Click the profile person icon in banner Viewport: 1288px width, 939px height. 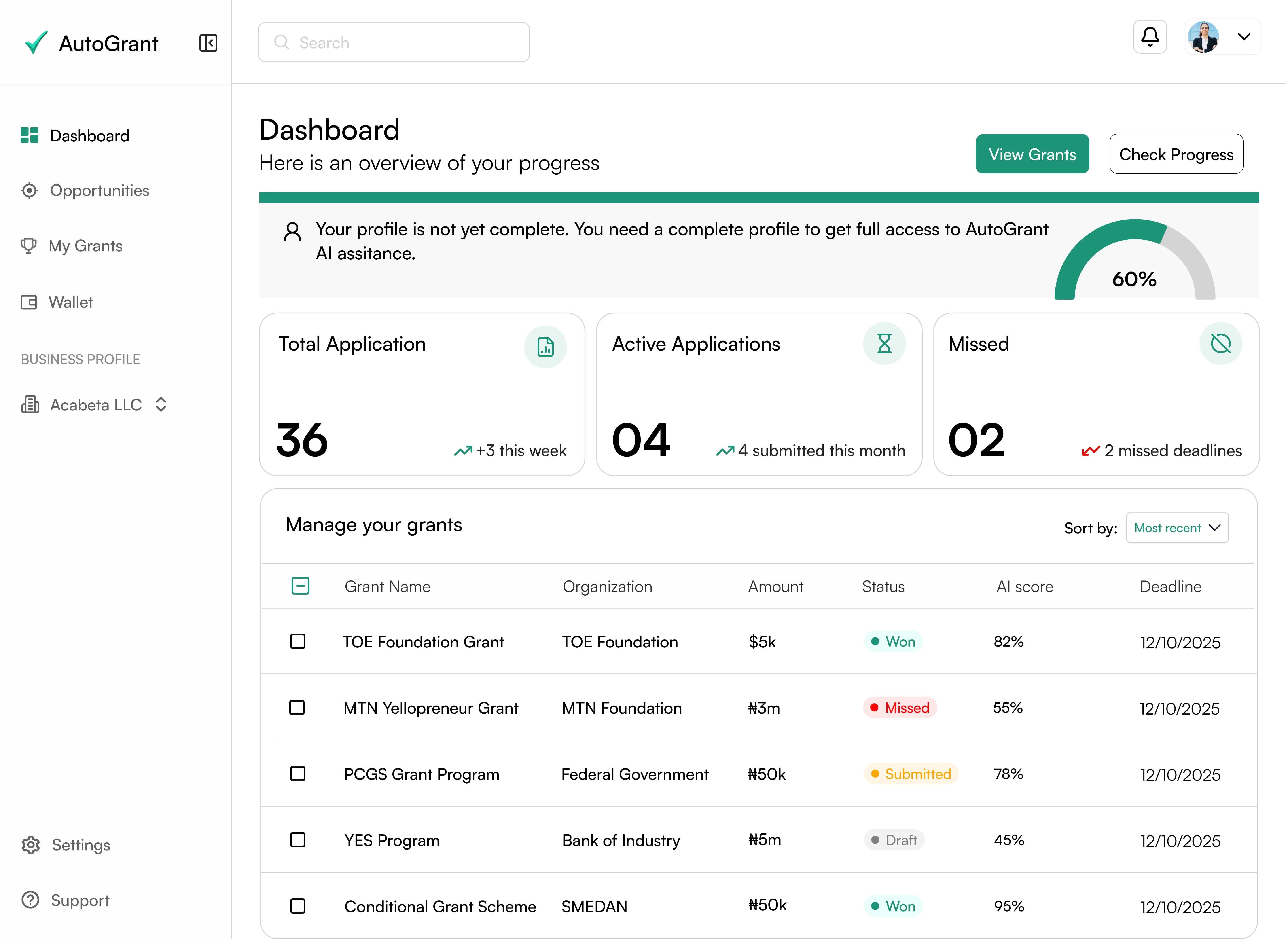(x=293, y=232)
